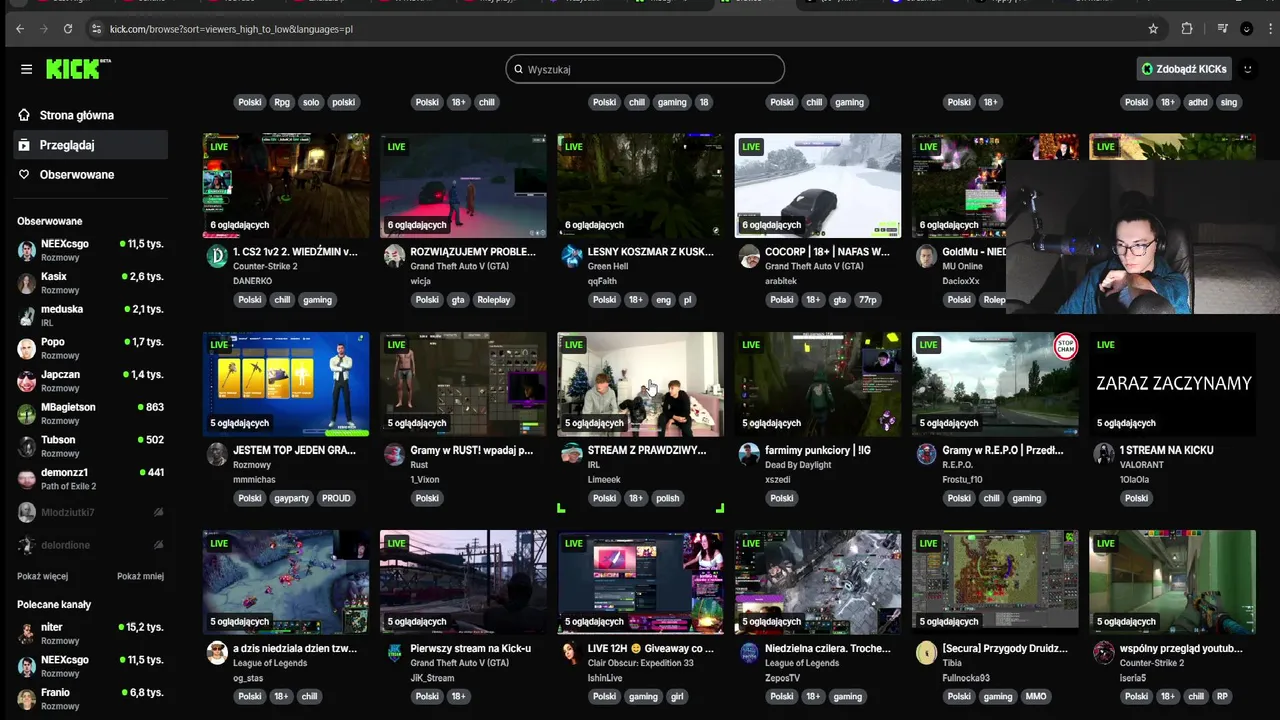This screenshot has height=720, width=1280.
Task: Open the farmimy punkciory stream thumbnail
Action: (817, 384)
